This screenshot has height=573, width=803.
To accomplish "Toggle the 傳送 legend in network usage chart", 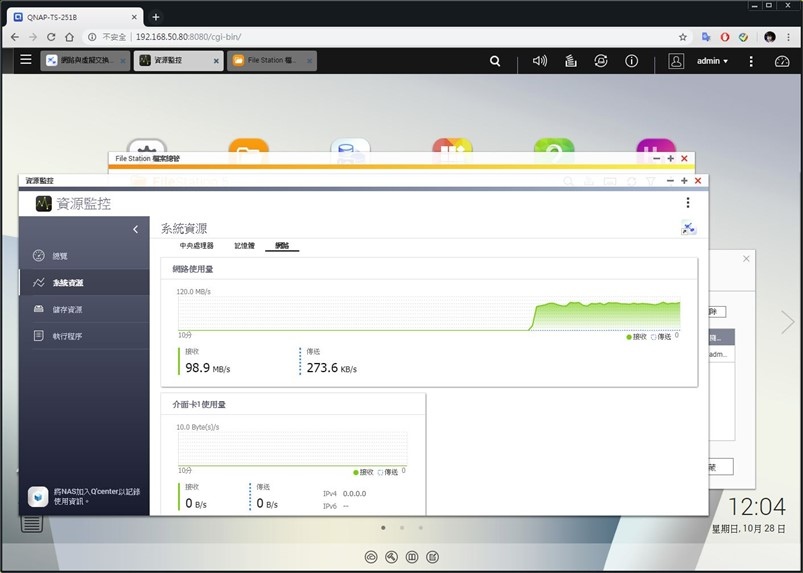I will pyautogui.click(x=661, y=337).
